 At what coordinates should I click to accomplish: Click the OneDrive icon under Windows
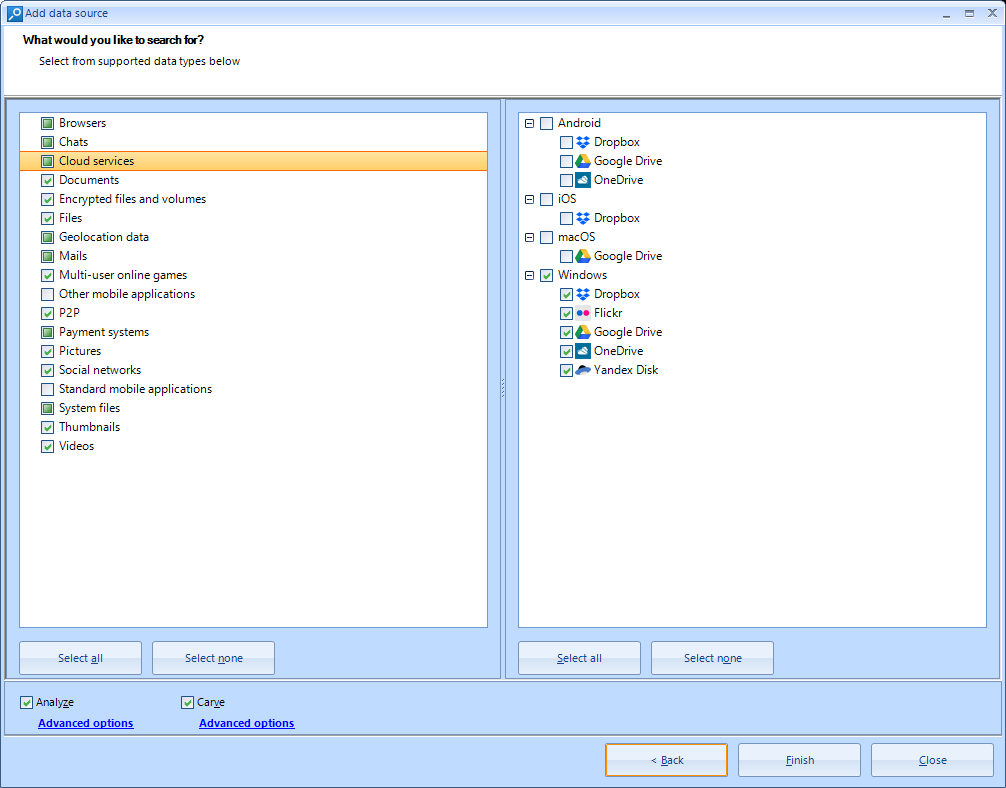click(583, 351)
